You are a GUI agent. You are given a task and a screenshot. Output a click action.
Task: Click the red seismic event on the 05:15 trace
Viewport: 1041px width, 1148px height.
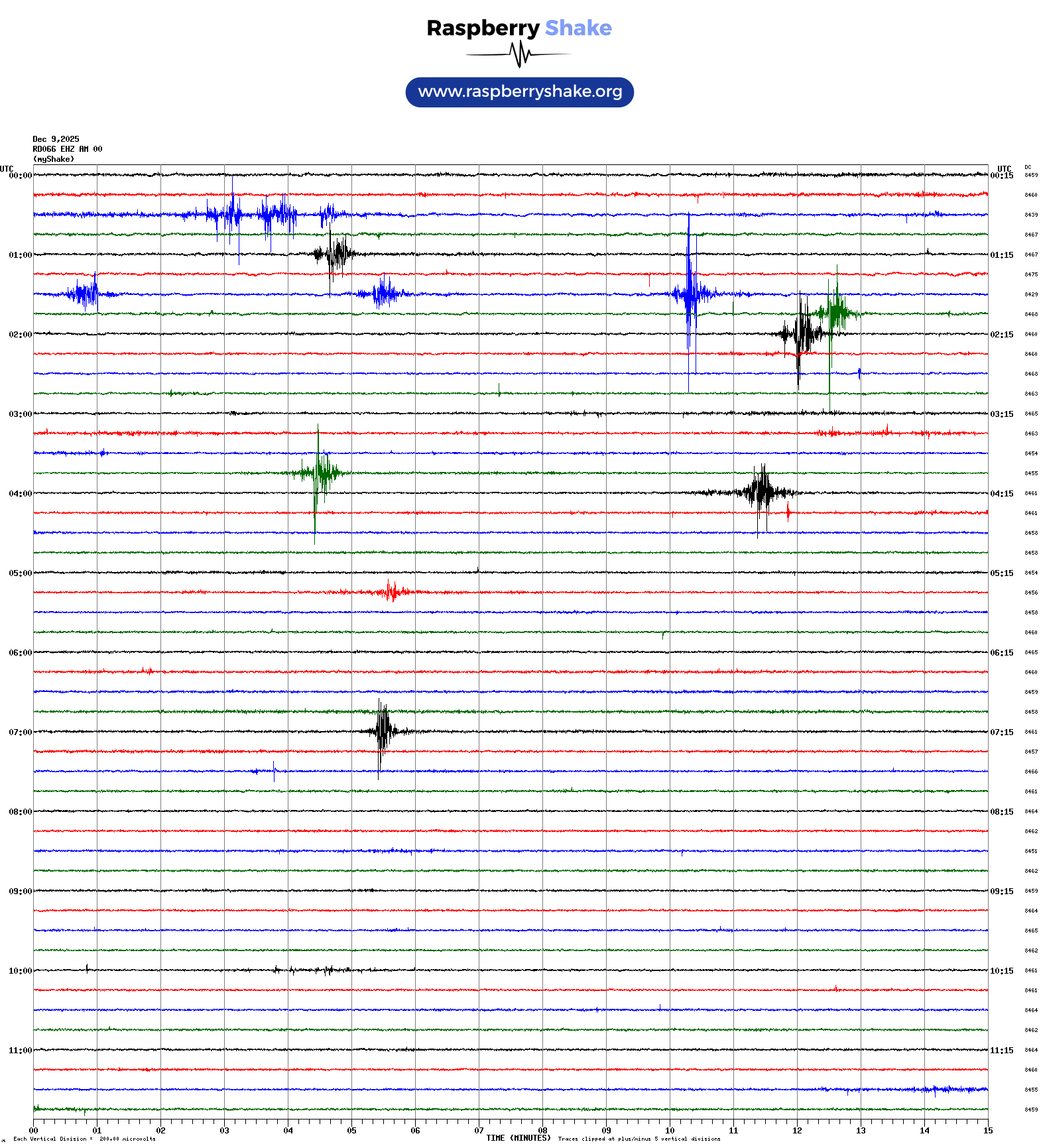(x=391, y=591)
